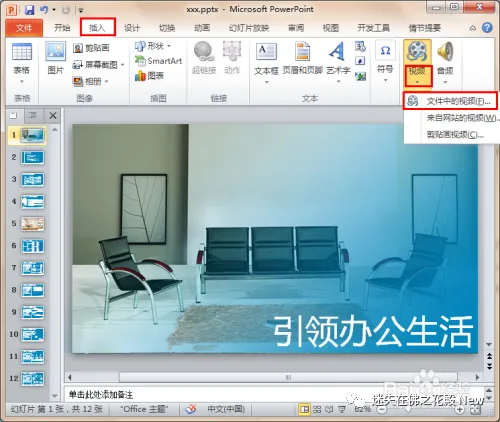500x422 pixels.
Task: Open the 形状 shapes gallery
Action: [x=152, y=46]
